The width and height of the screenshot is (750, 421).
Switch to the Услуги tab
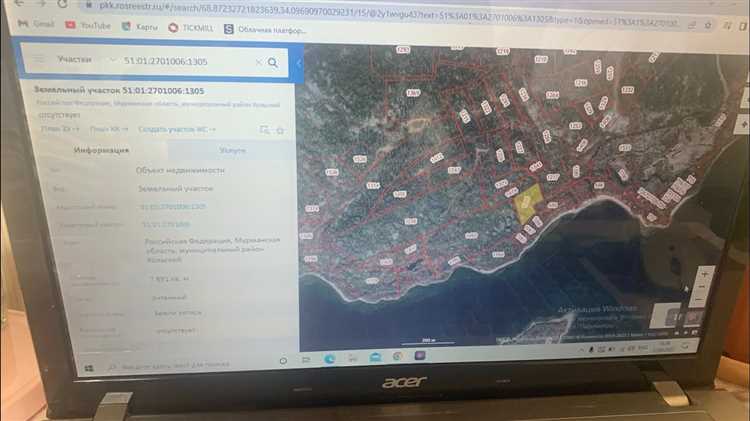231,148
